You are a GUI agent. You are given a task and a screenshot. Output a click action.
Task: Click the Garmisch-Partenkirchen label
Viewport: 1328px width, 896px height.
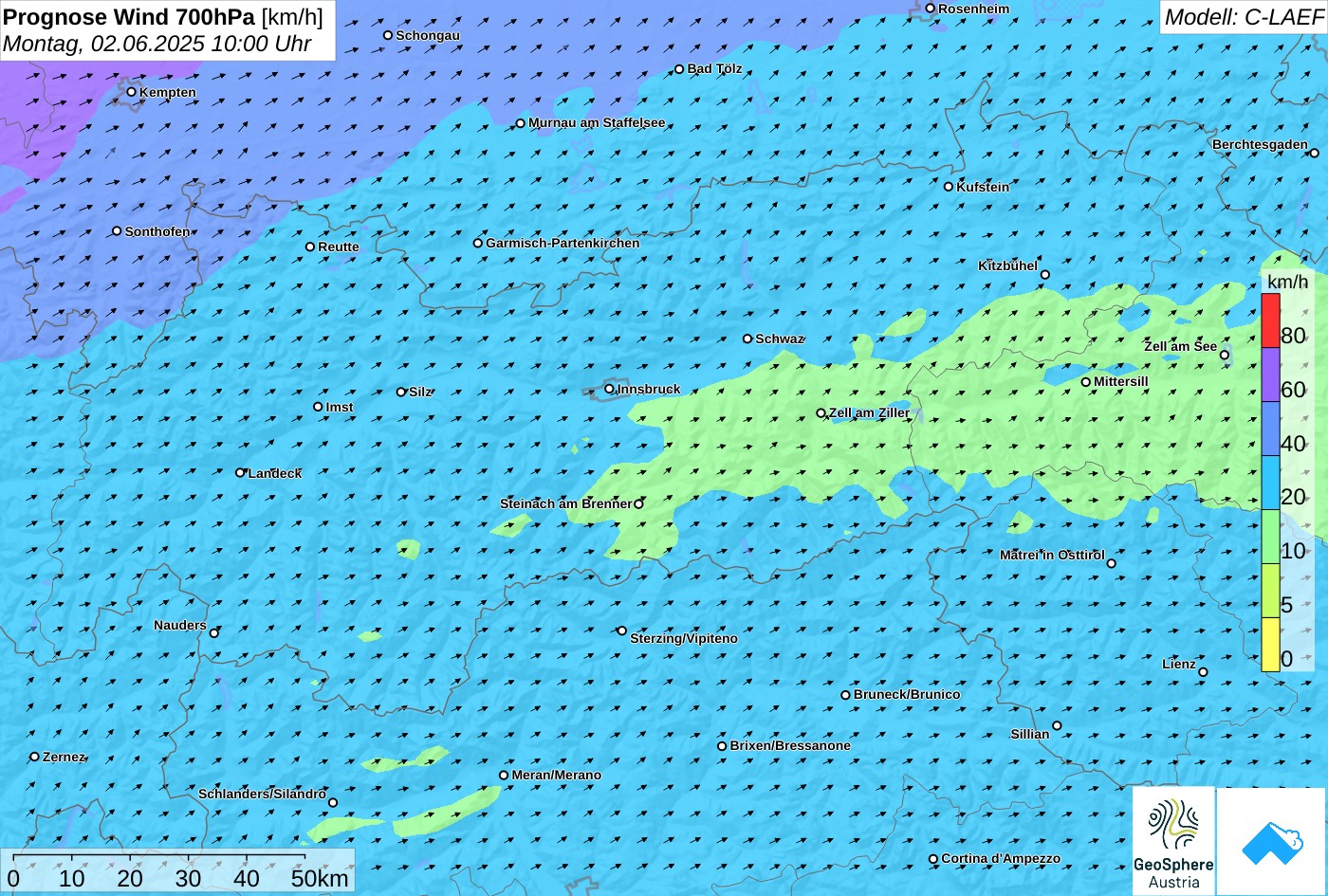point(563,244)
